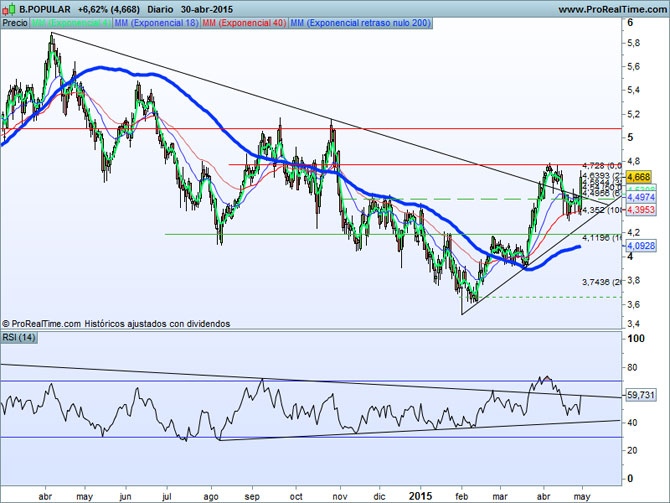Open MM (Exponencial 4) indicator settings
The width and height of the screenshot is (670, 503).
[71, 23]
